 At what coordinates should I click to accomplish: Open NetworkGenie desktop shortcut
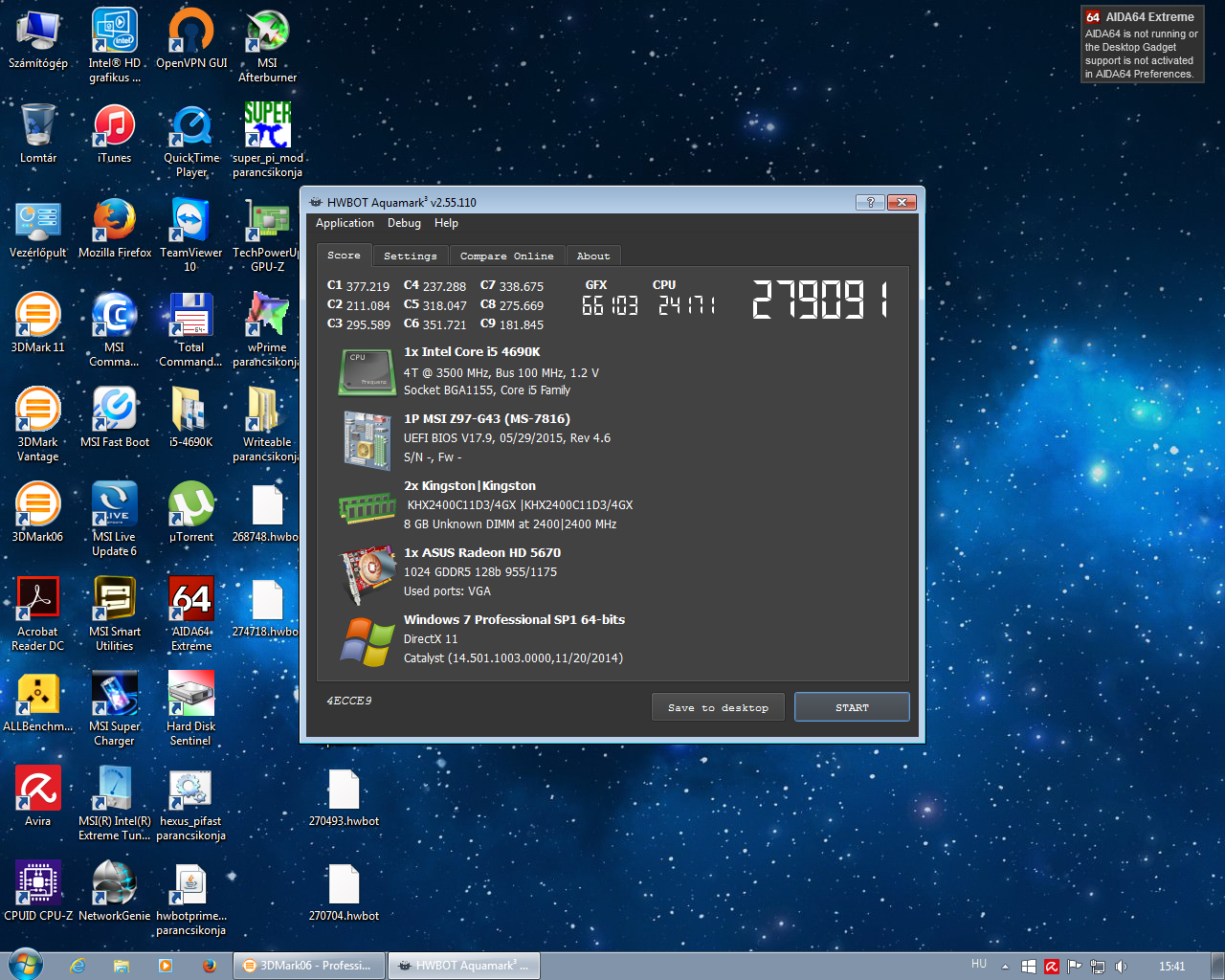(115, 892)
